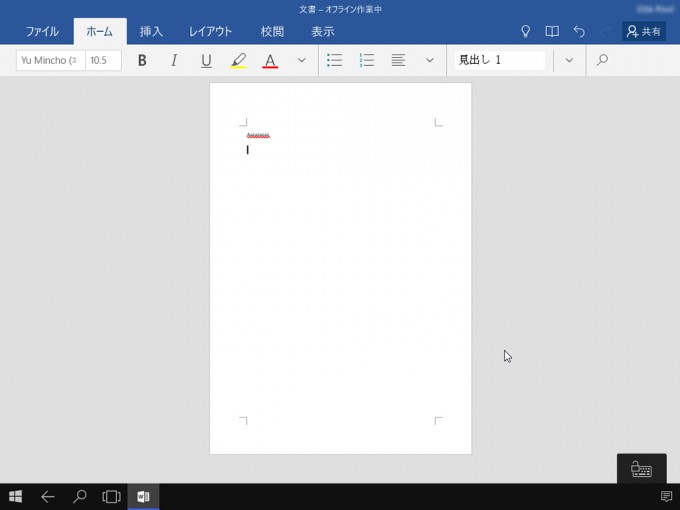Open Task View on taskbar
This screenshot has height=510, width=680.
[111, 497]
